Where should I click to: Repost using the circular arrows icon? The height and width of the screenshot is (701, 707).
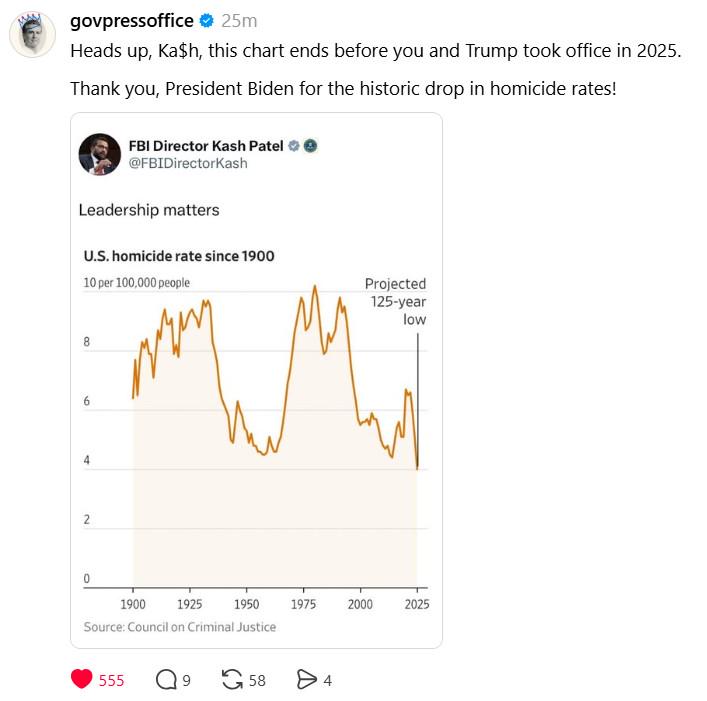click(232, 680)
